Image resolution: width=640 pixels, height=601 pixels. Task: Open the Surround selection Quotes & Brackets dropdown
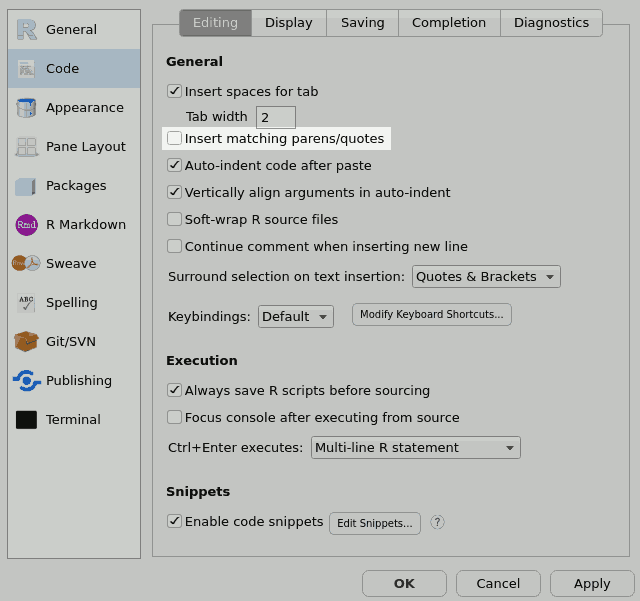(x=486, y=277)
